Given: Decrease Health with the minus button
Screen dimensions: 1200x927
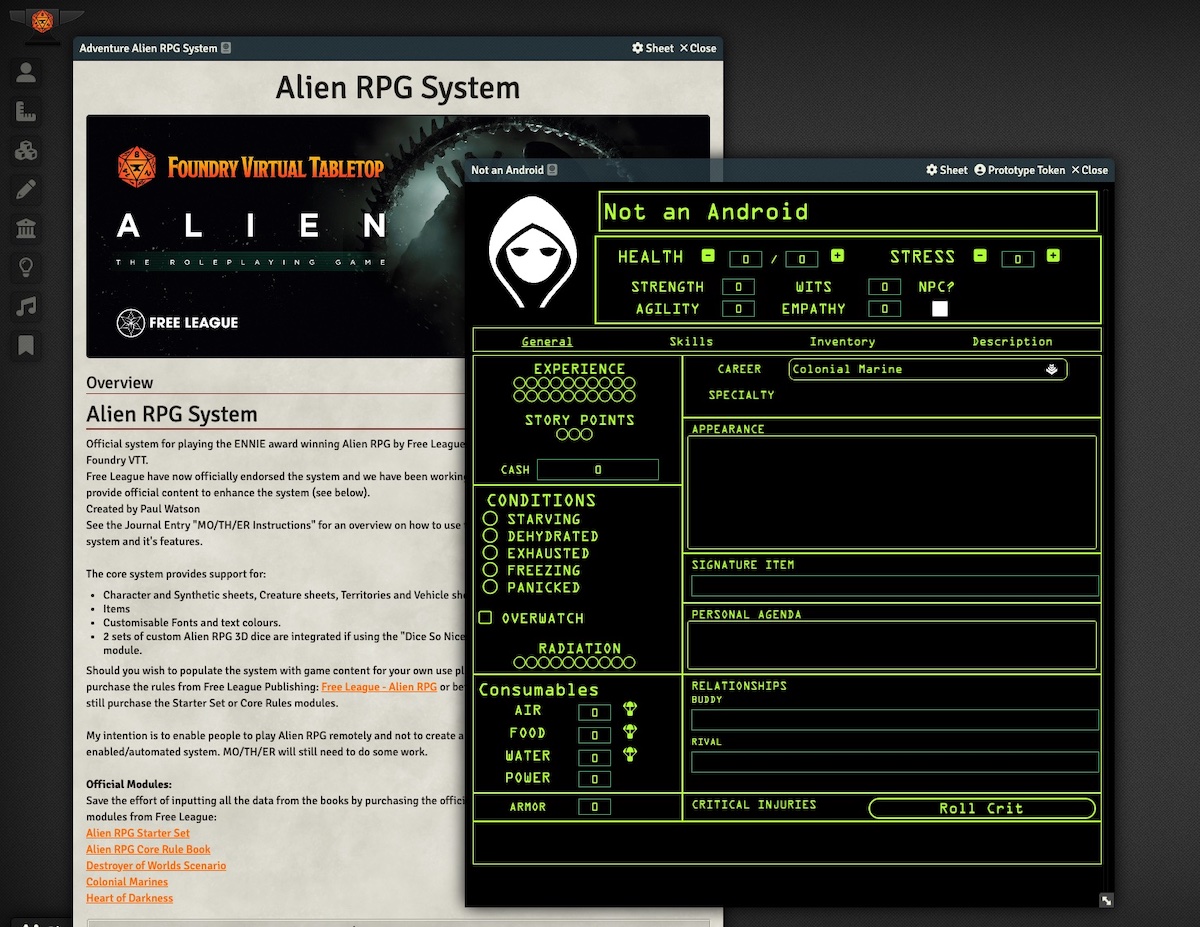Looking at the screenshot, I should pyautogui.click(x=708, y=256).
